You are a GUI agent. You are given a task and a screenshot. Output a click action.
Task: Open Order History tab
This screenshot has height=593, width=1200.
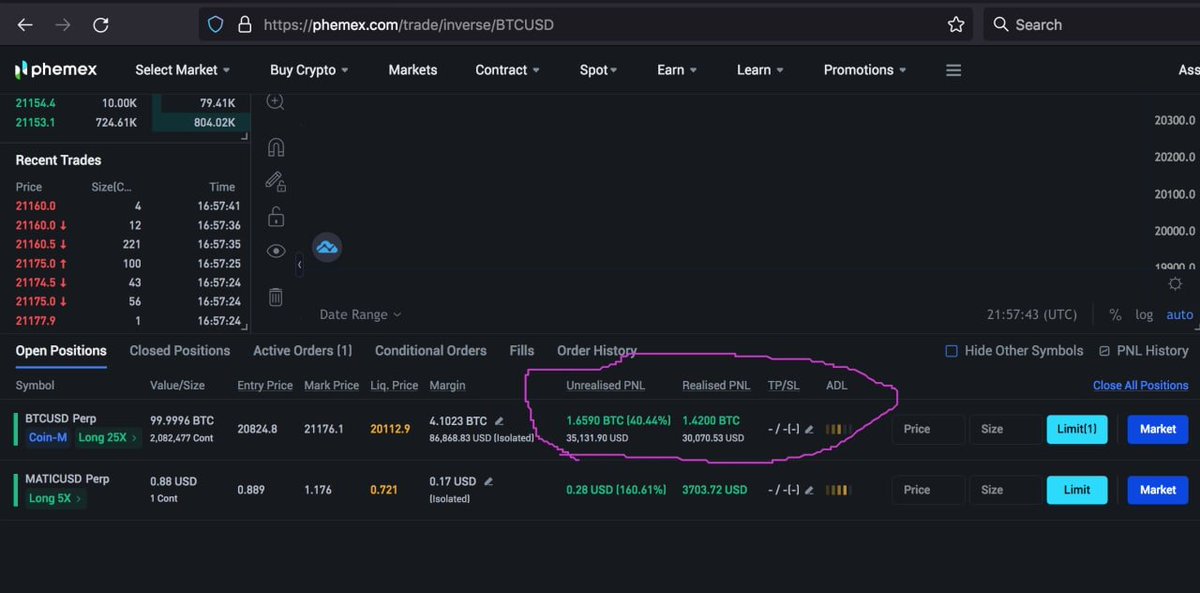click(597, 351)
